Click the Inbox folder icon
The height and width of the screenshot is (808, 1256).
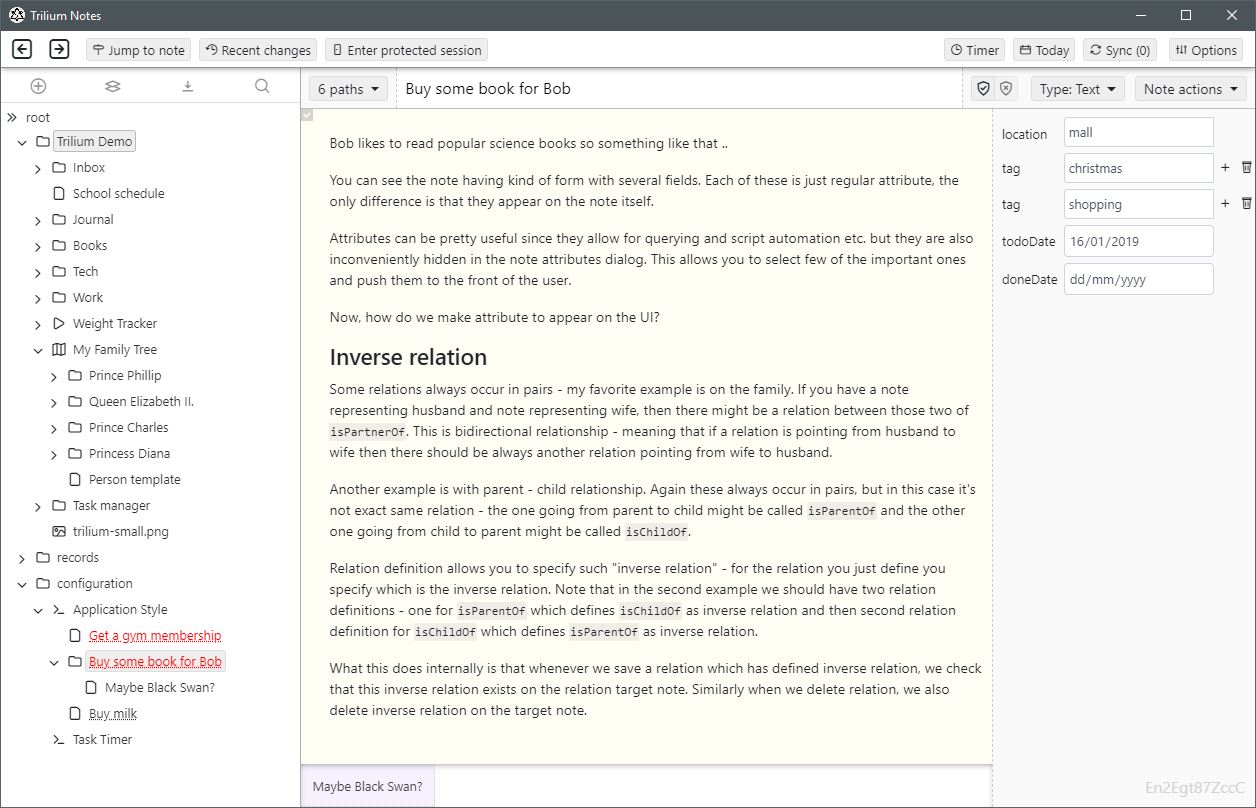coord(59,167)
